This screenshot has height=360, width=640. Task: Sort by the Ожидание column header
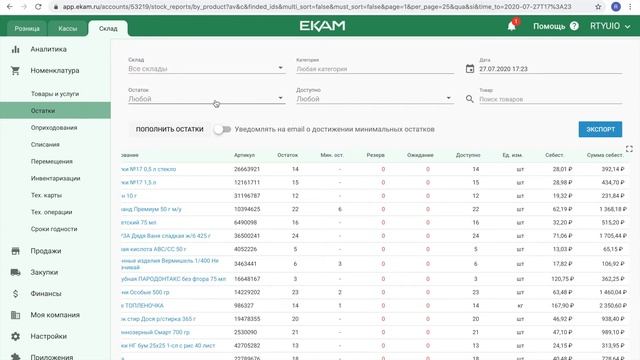click(x=420, y=155)
